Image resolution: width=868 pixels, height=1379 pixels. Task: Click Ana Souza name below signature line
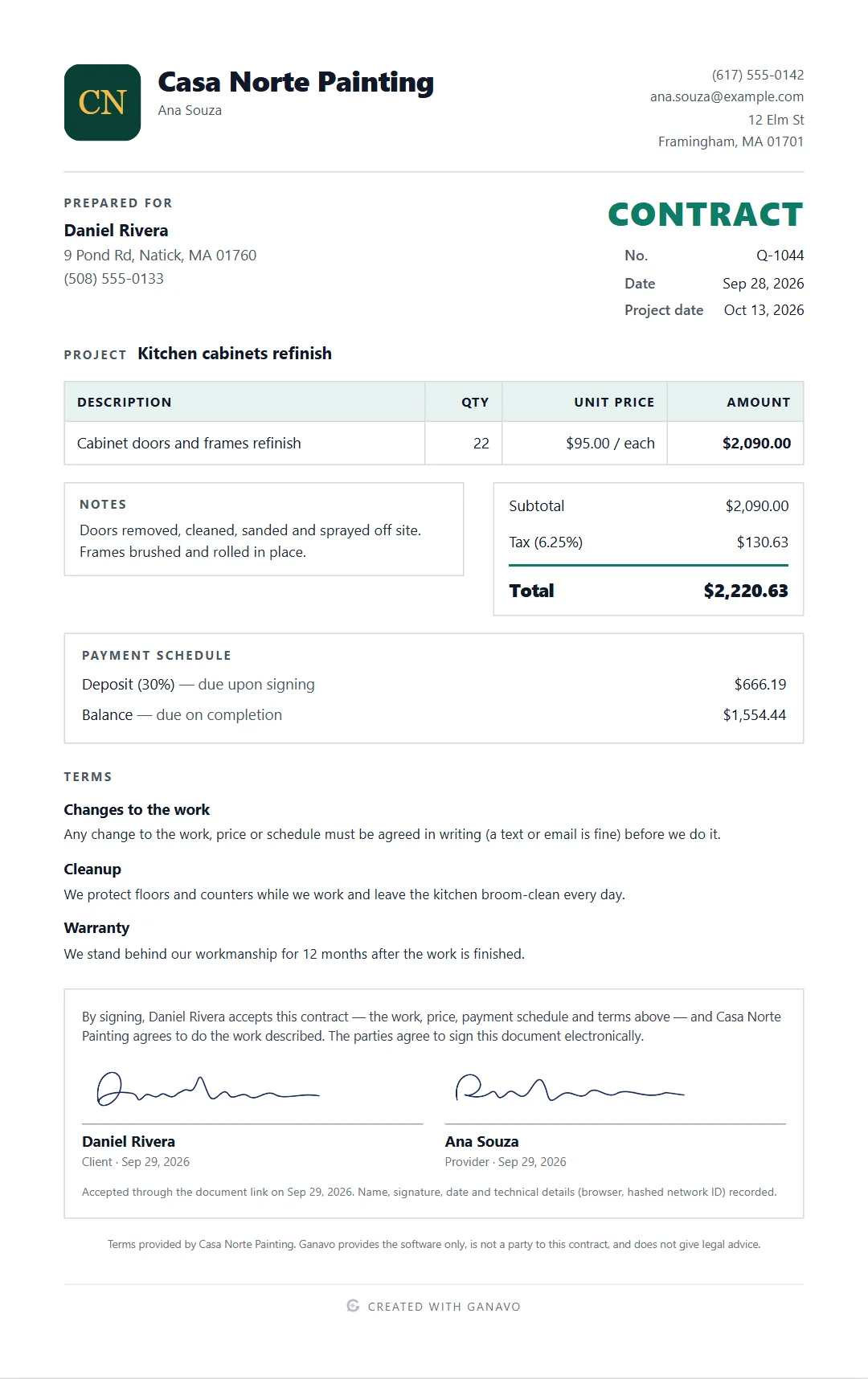point(481,1142)
